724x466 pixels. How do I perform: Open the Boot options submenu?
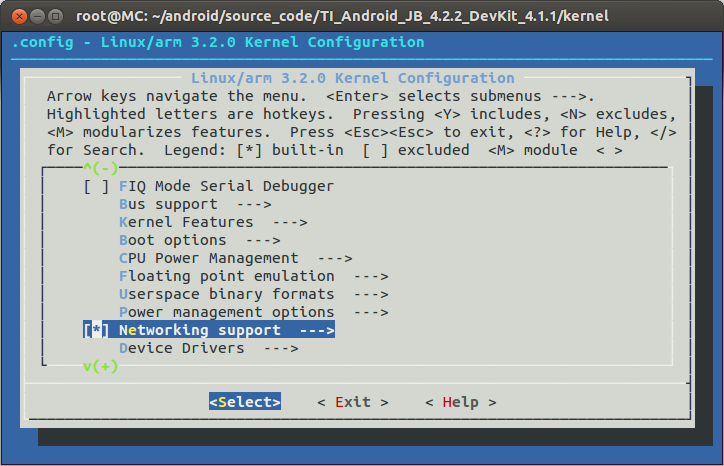tap(199, 241)
